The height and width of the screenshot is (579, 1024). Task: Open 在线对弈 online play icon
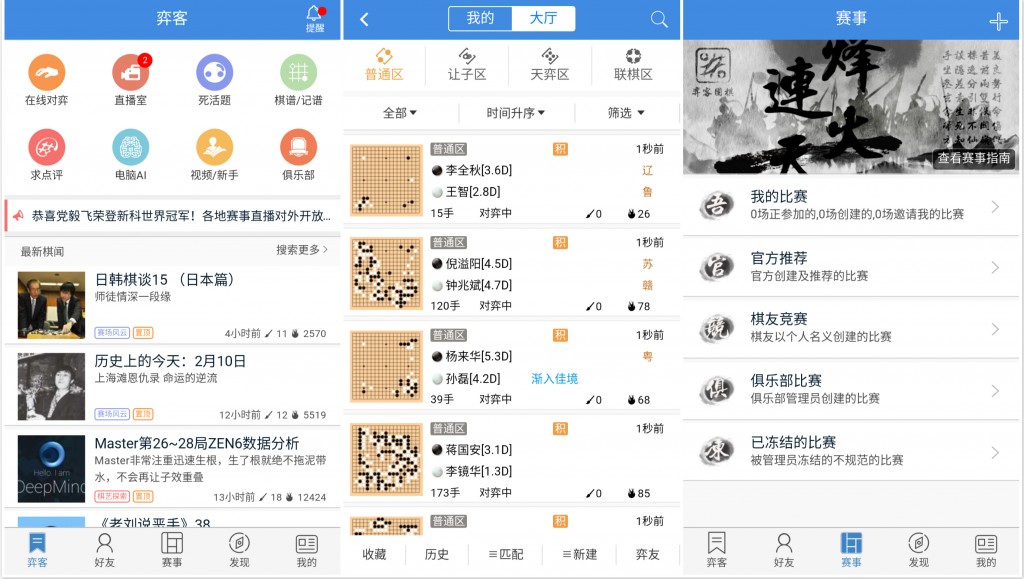click(46, 72)
